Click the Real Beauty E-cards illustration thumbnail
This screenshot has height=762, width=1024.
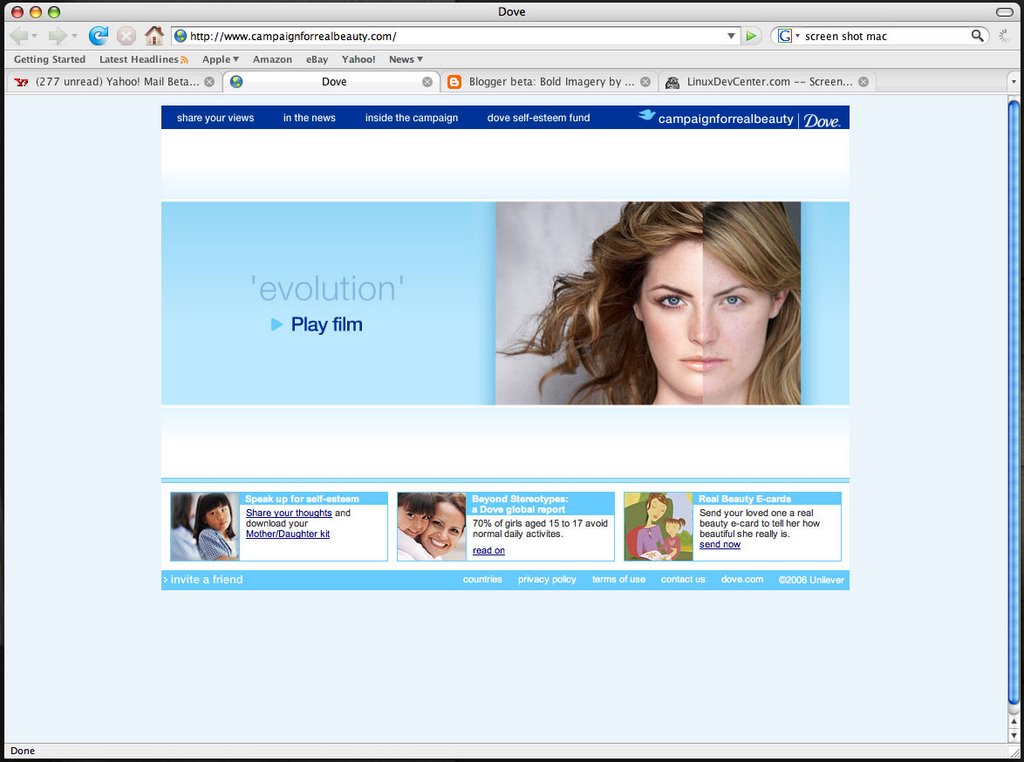(658, 526)
